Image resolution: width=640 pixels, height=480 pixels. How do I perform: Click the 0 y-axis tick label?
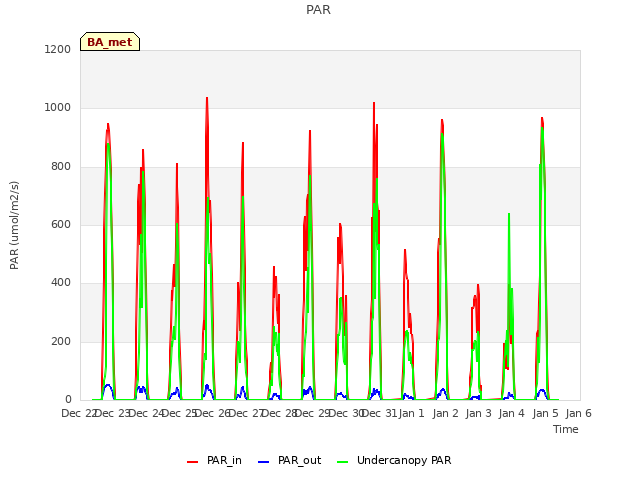click(68, 400)
